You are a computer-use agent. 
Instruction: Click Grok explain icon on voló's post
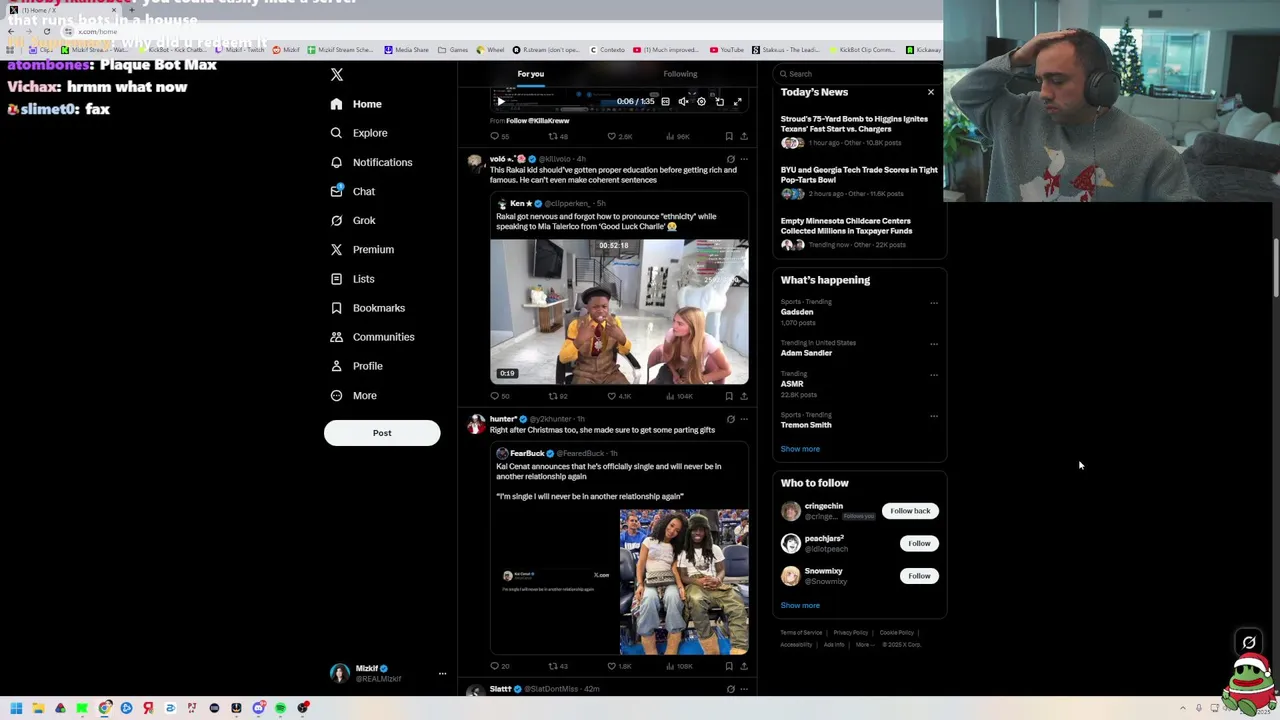pos(730,159)
